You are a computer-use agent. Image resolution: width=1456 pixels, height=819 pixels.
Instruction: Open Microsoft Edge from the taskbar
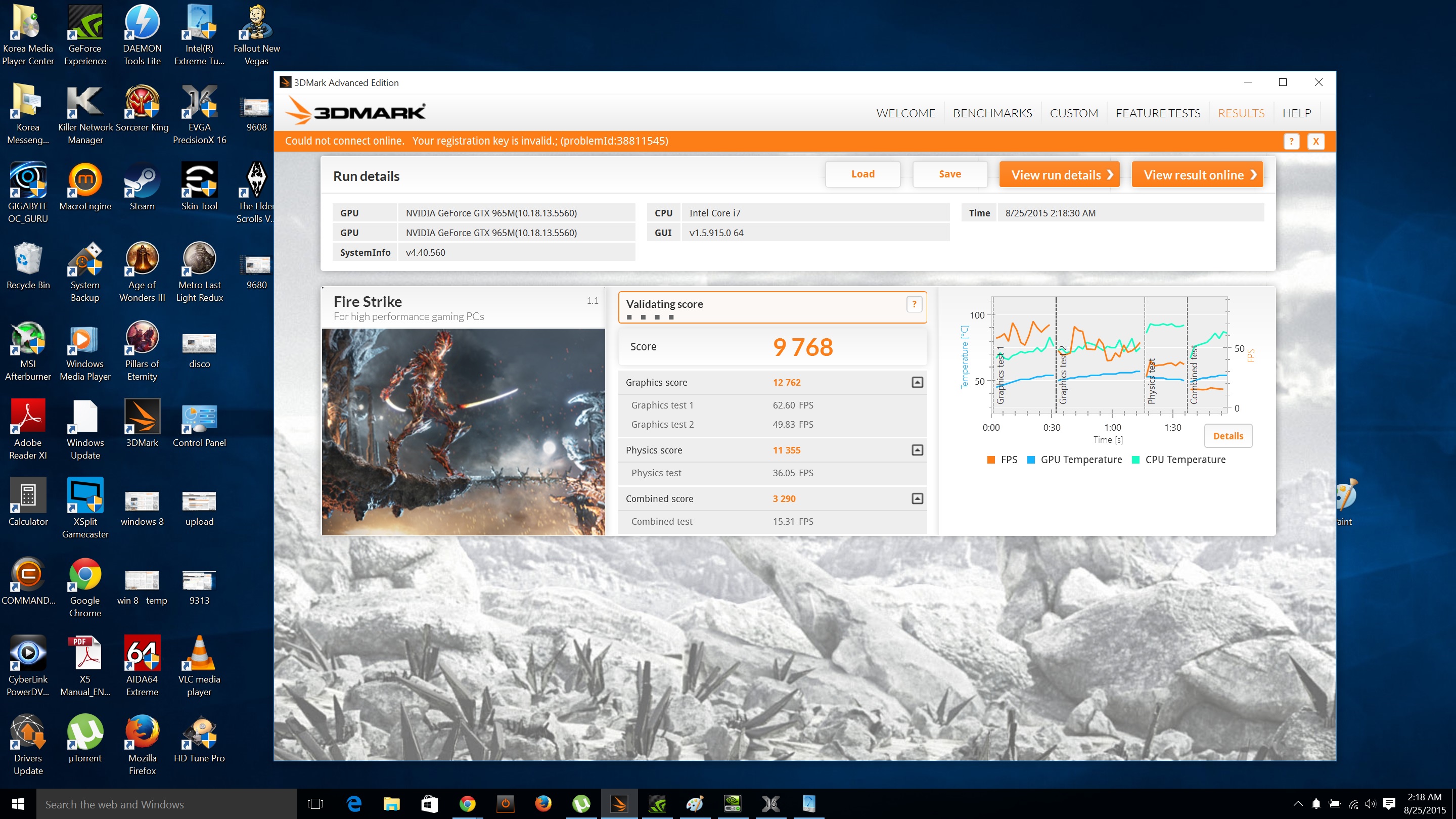pos(354,803)
